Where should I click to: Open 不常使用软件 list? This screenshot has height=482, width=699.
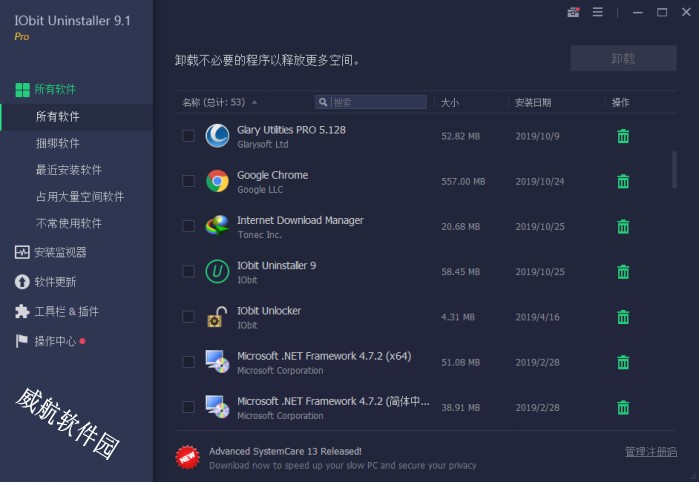click(x=69, y=223)
